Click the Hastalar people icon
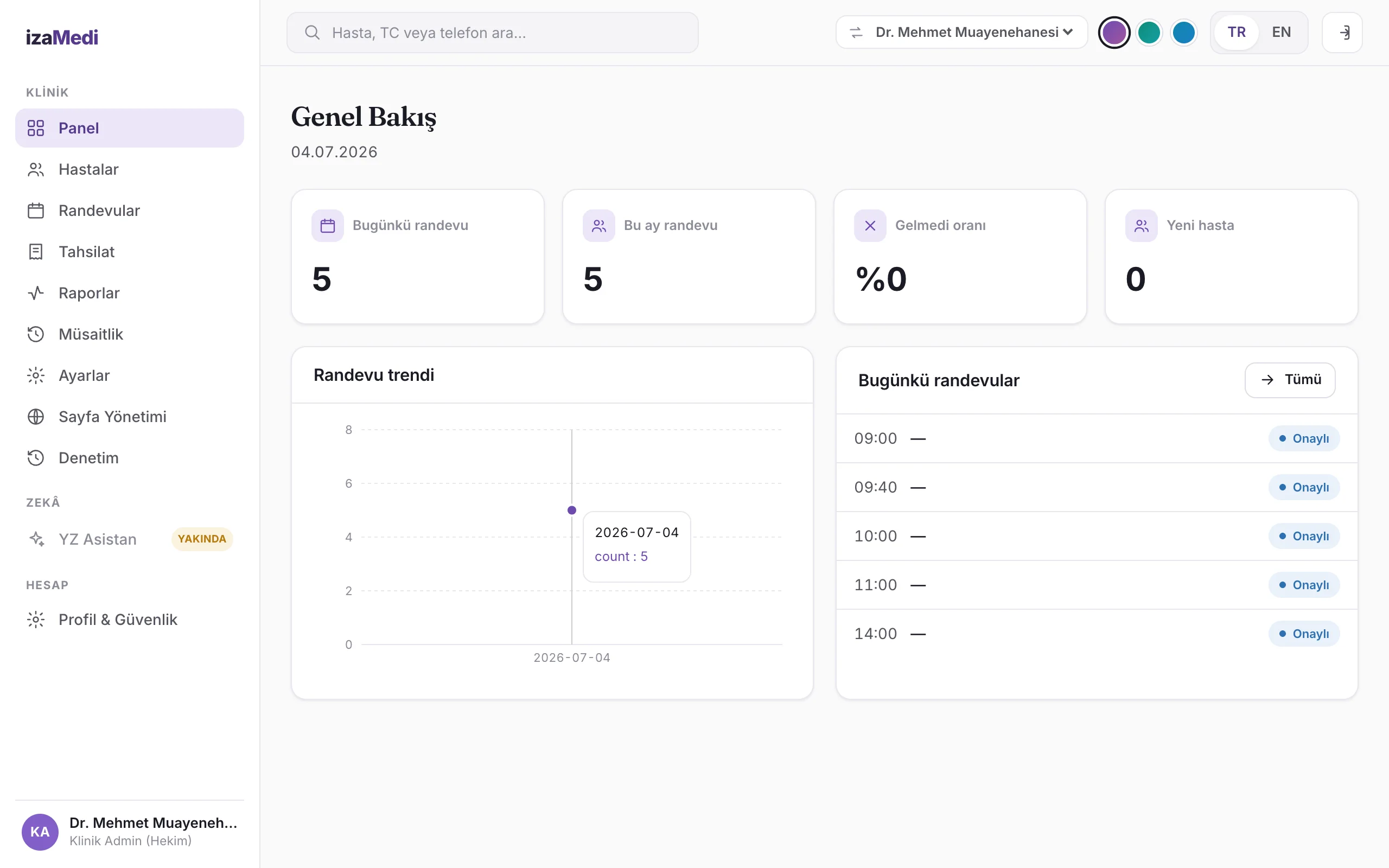The height and width of the screenshot is (868, 1389). [x=36, y=169]
